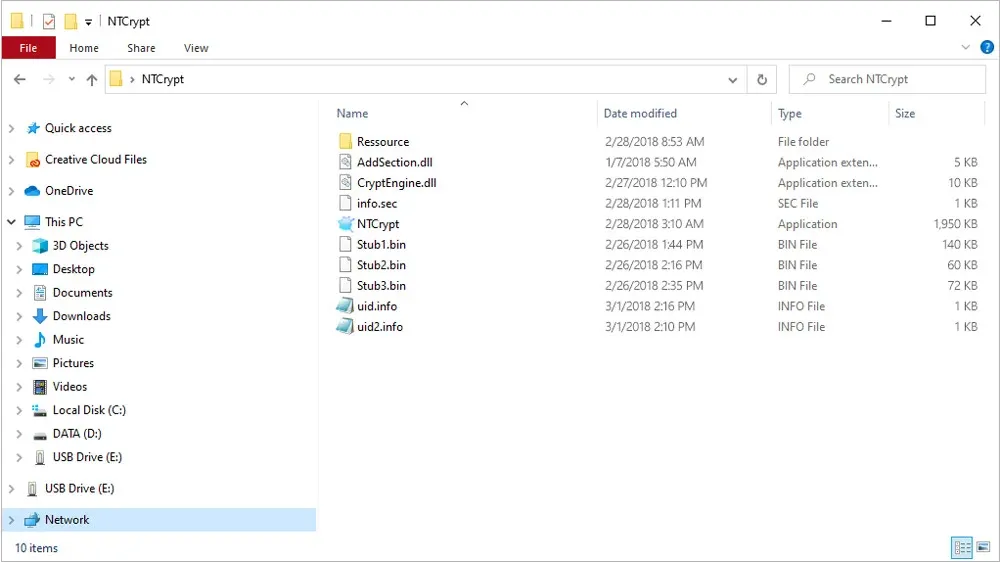Expand the ribbon chevron

(x=965, y=47)
